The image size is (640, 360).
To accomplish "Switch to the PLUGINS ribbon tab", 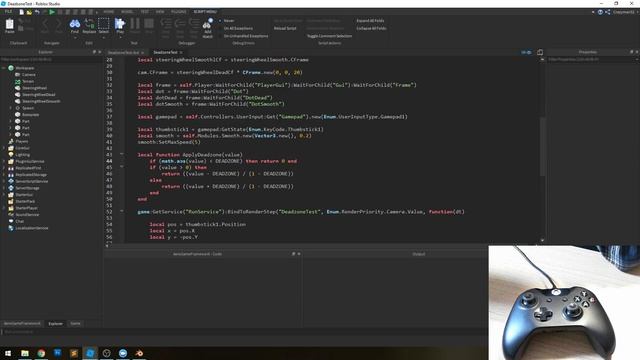I will coord(178,12).
